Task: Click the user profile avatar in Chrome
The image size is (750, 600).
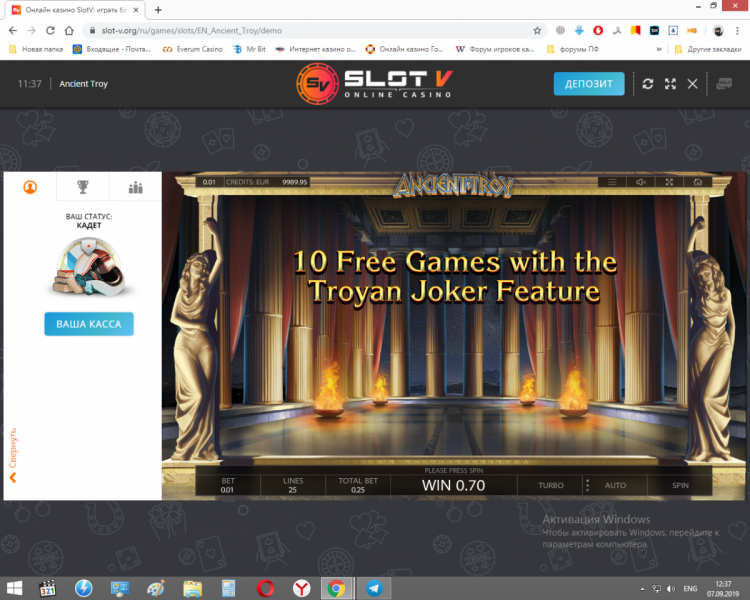Action: point(718,31)
